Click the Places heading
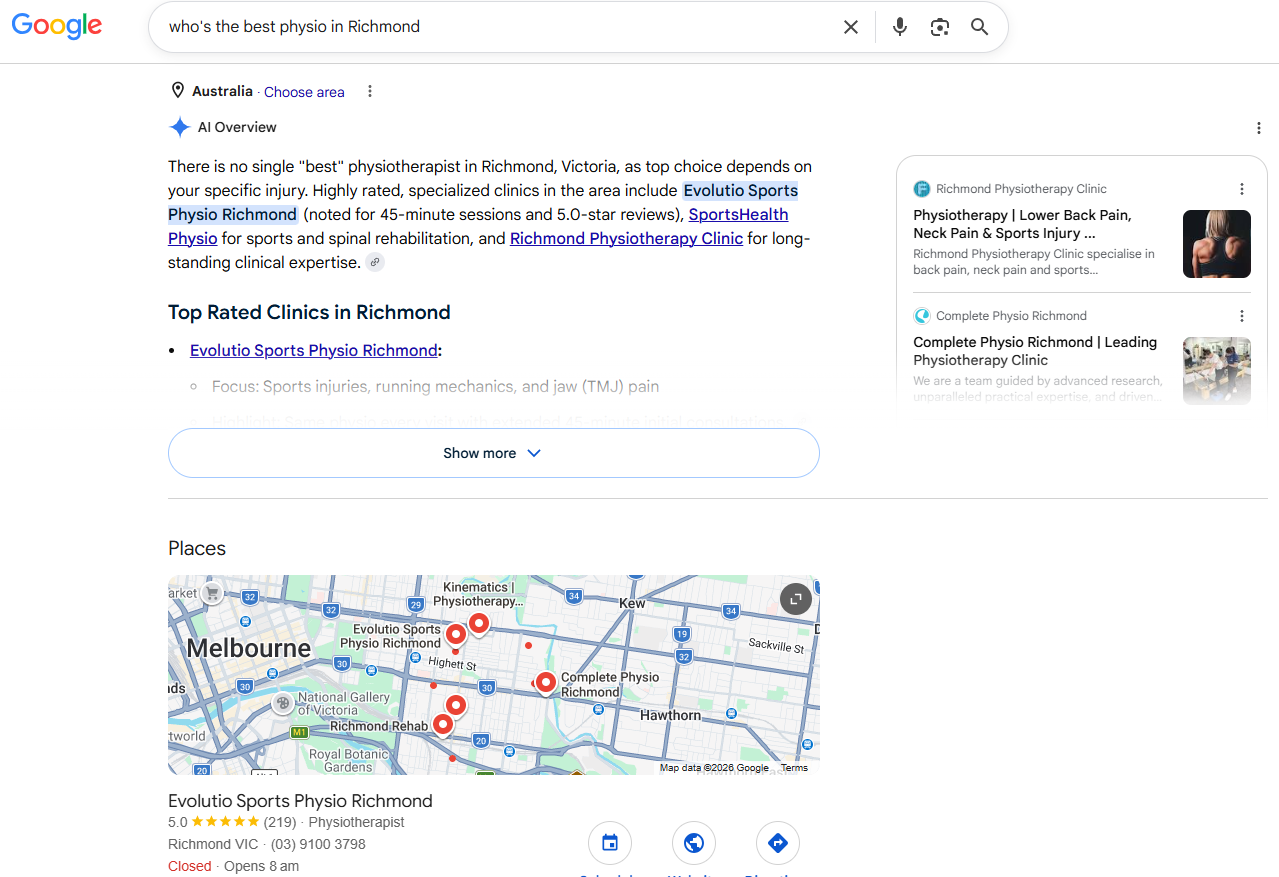This screenshot has height=877, width=1279. coord(197,548)
